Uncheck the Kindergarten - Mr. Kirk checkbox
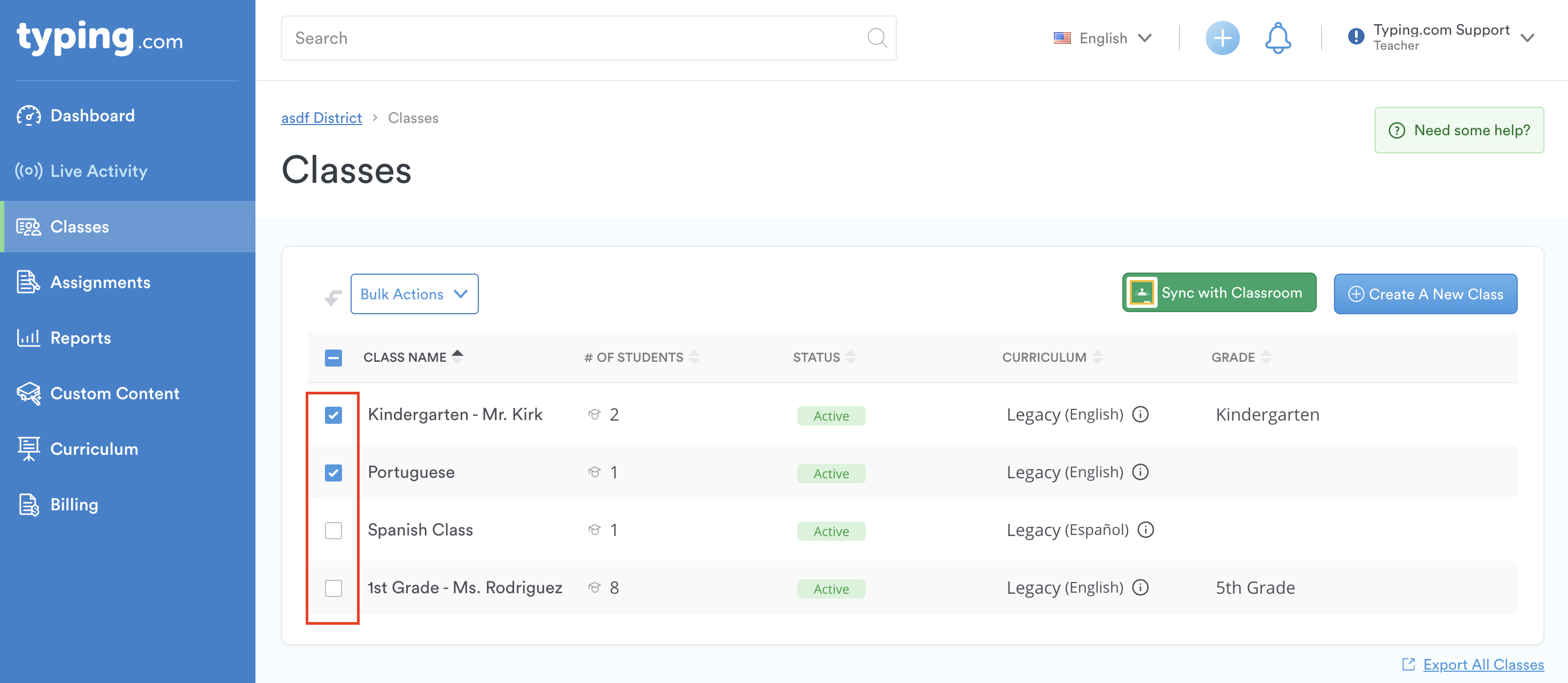 pos(333,415)
